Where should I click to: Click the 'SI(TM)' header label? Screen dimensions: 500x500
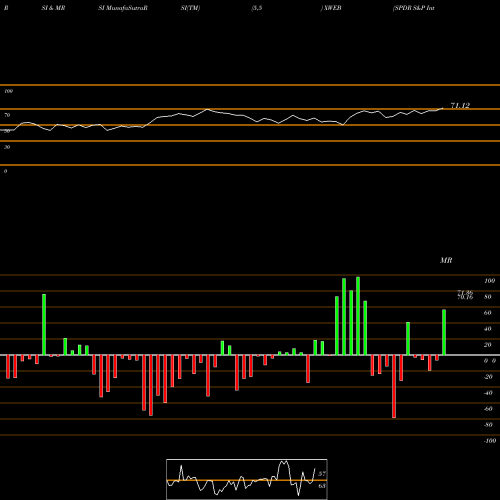(190, 8)
